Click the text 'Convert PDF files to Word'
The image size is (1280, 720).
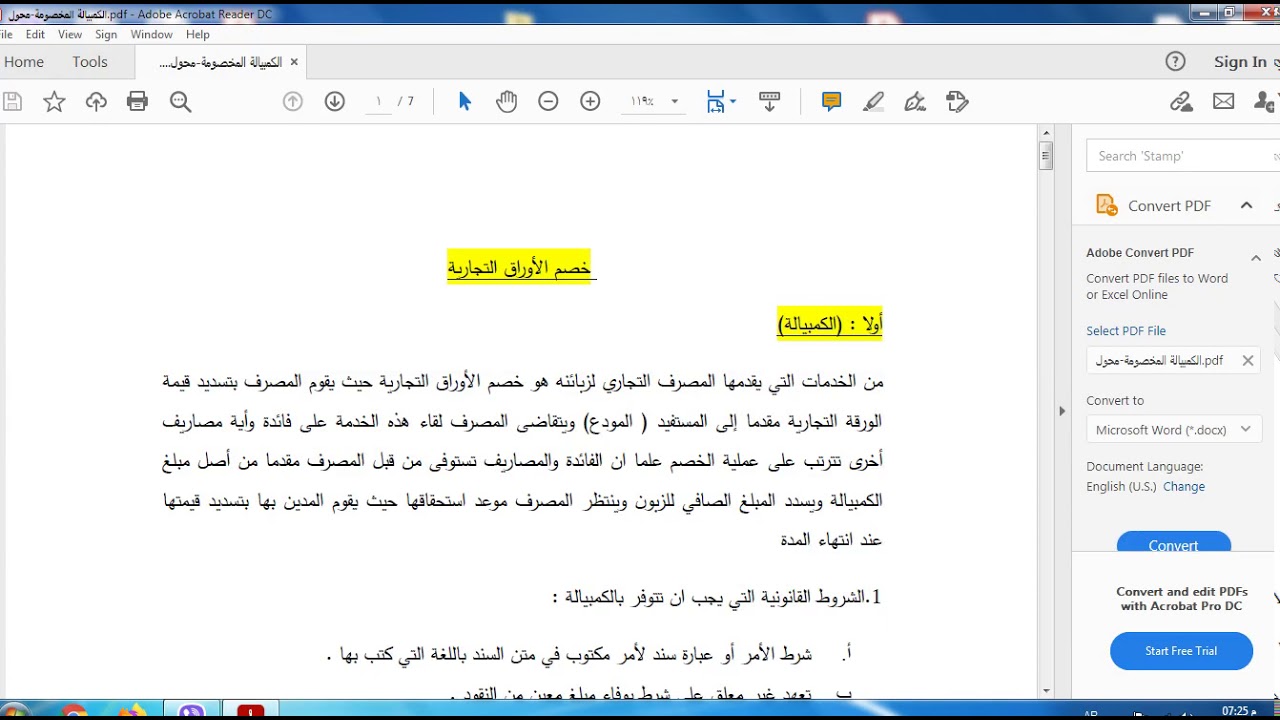(1157, 279)
